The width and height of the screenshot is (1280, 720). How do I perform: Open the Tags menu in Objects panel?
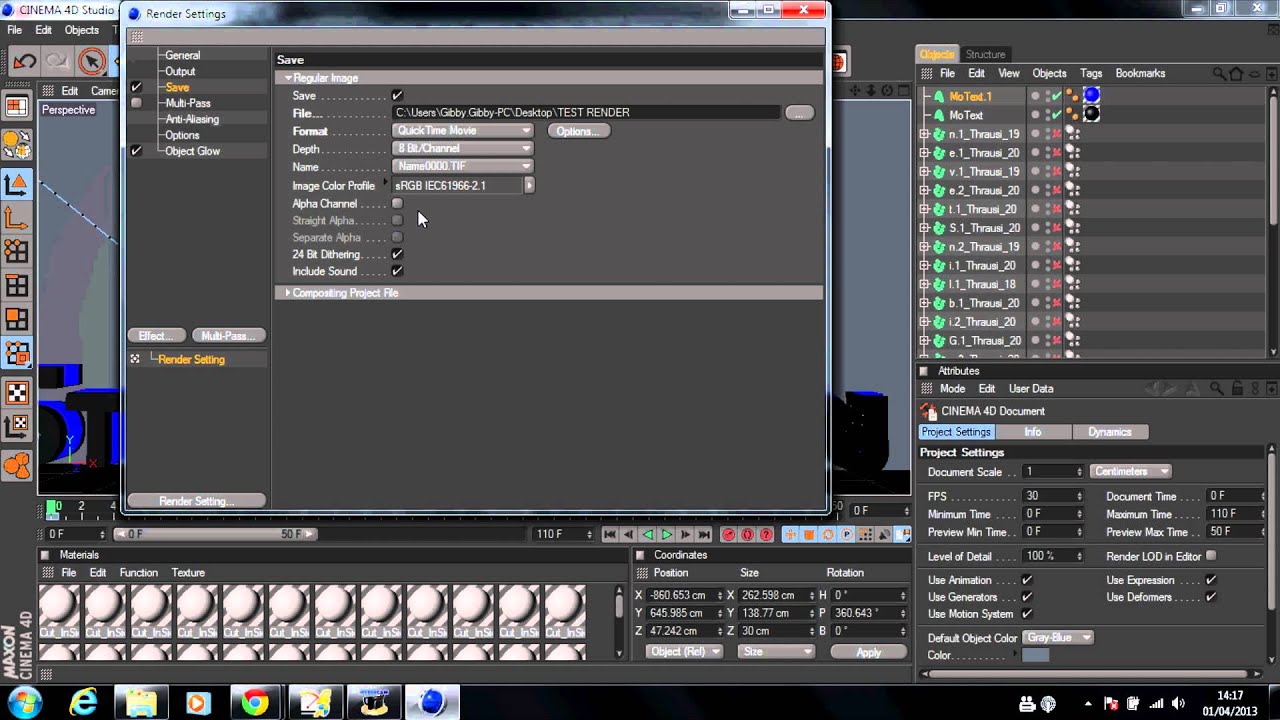tap(1091, 73)
